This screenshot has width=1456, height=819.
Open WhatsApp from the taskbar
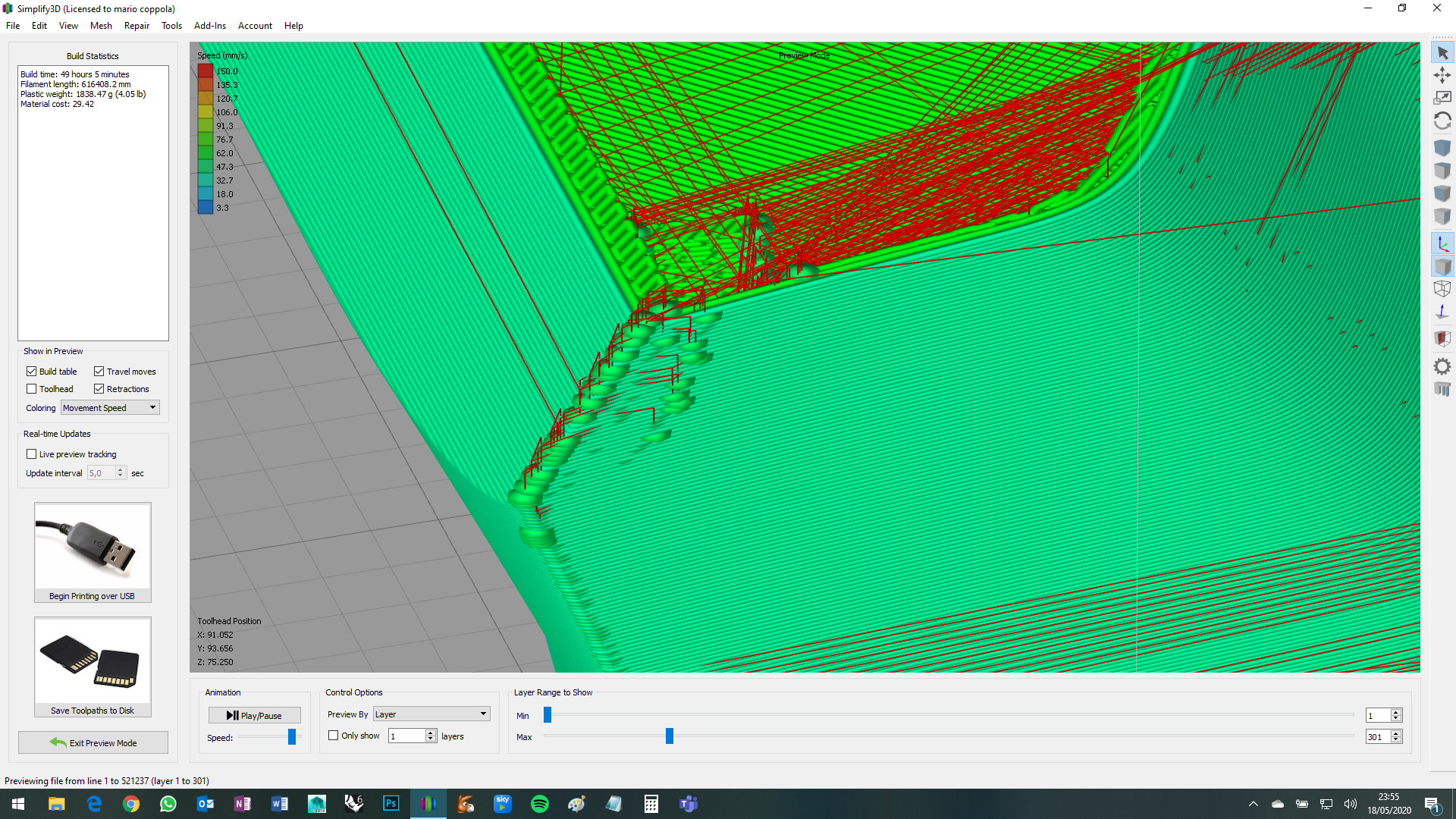pos(168,804)
